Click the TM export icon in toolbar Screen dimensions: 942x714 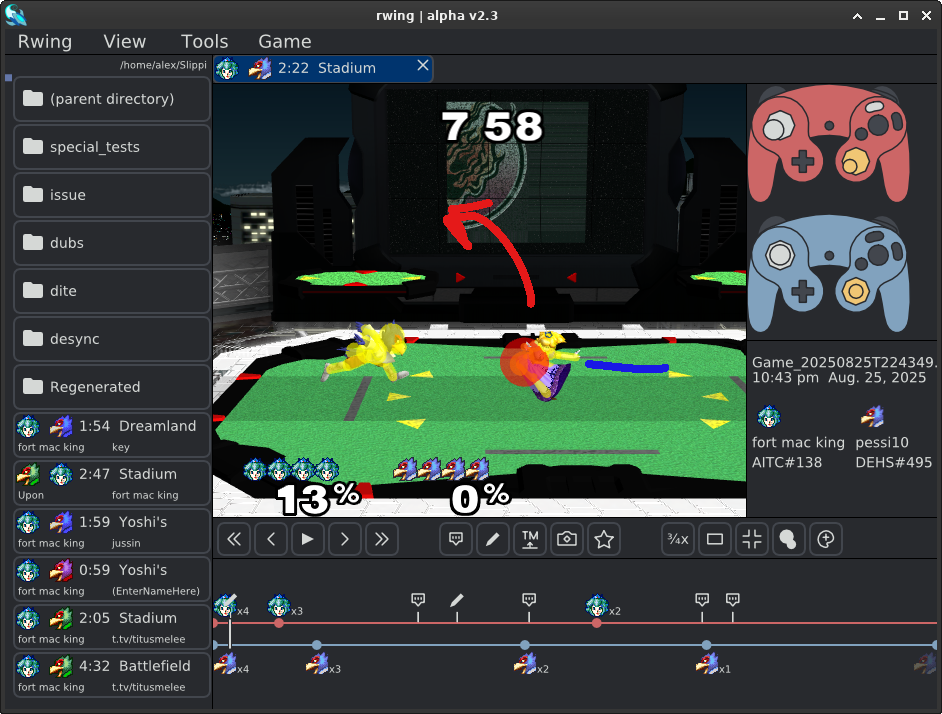[530, 539]
